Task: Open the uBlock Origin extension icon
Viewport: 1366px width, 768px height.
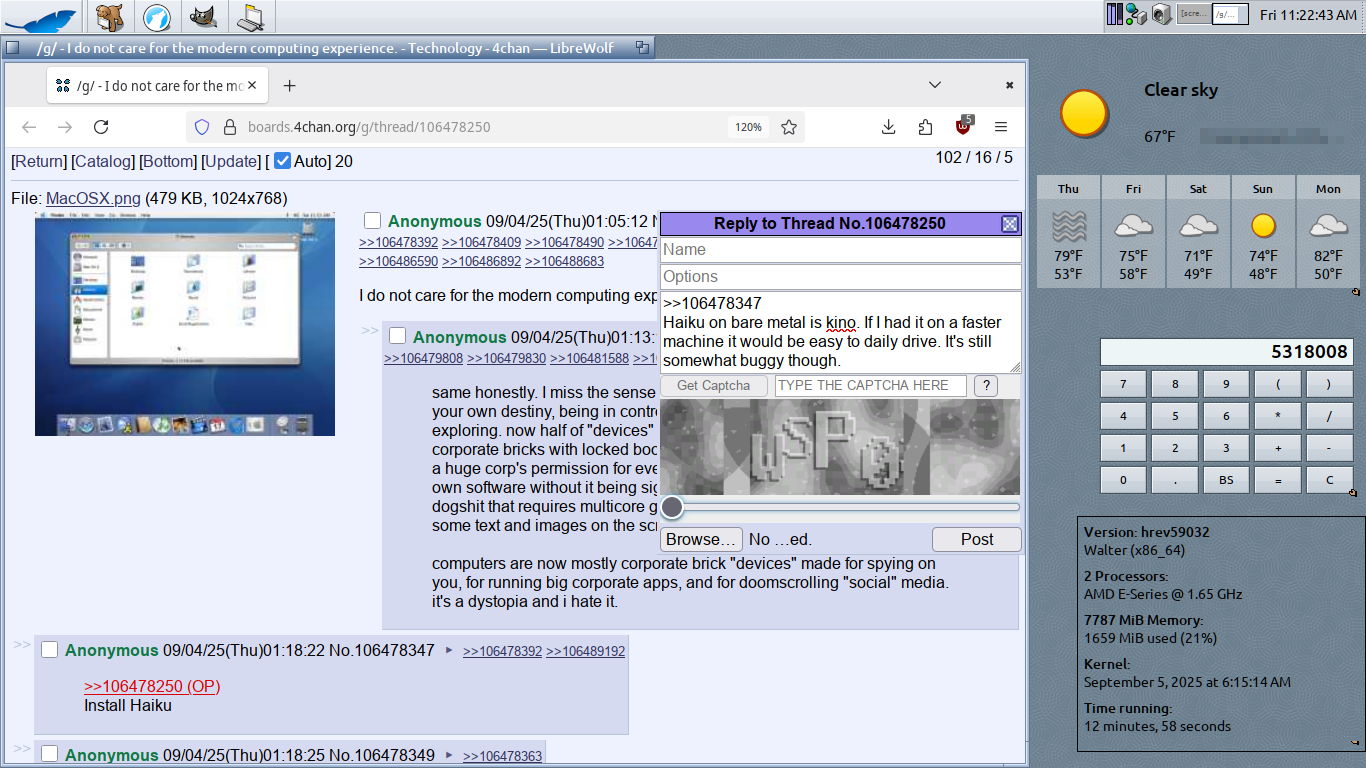Action: pyautogui.click(x=963, y=126)
